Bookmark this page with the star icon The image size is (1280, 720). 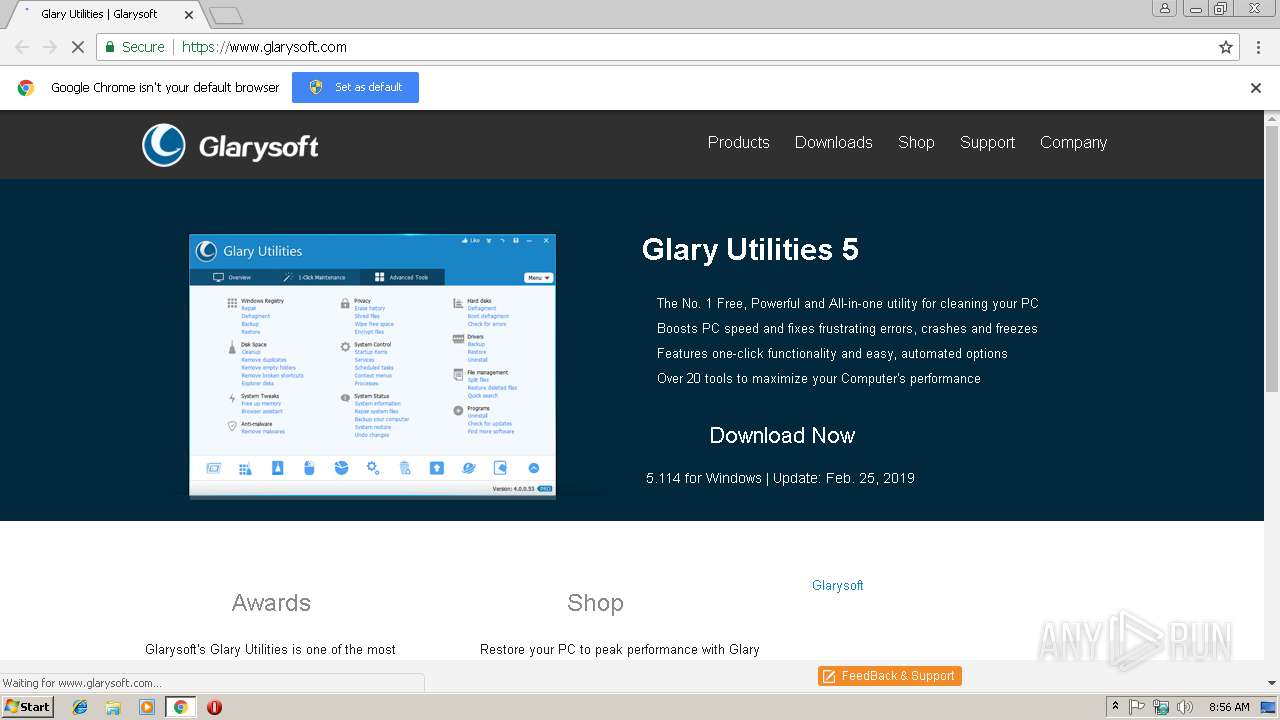(x=1226, y=47)
